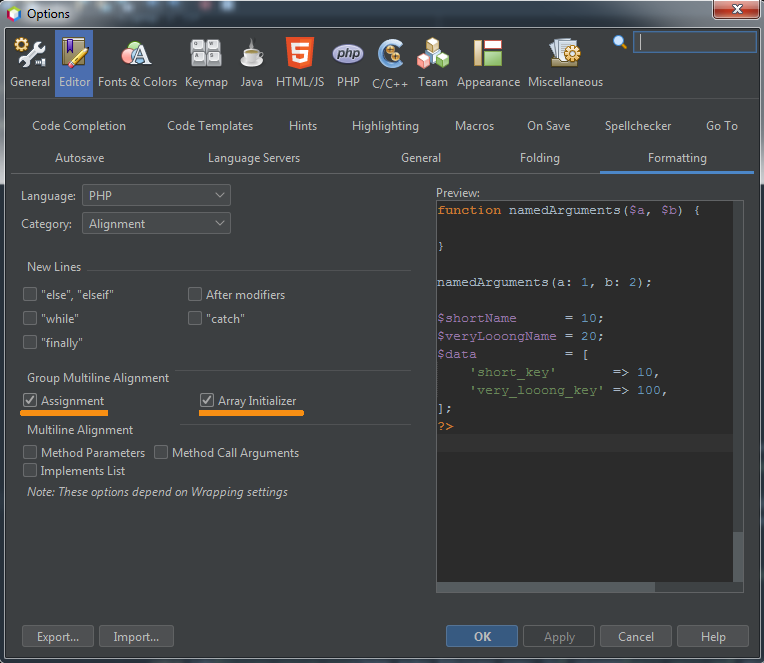Open the Language Servers tab
Image resolution: width=764 pixels, height=663 pixels.
(x=253, y=158)
